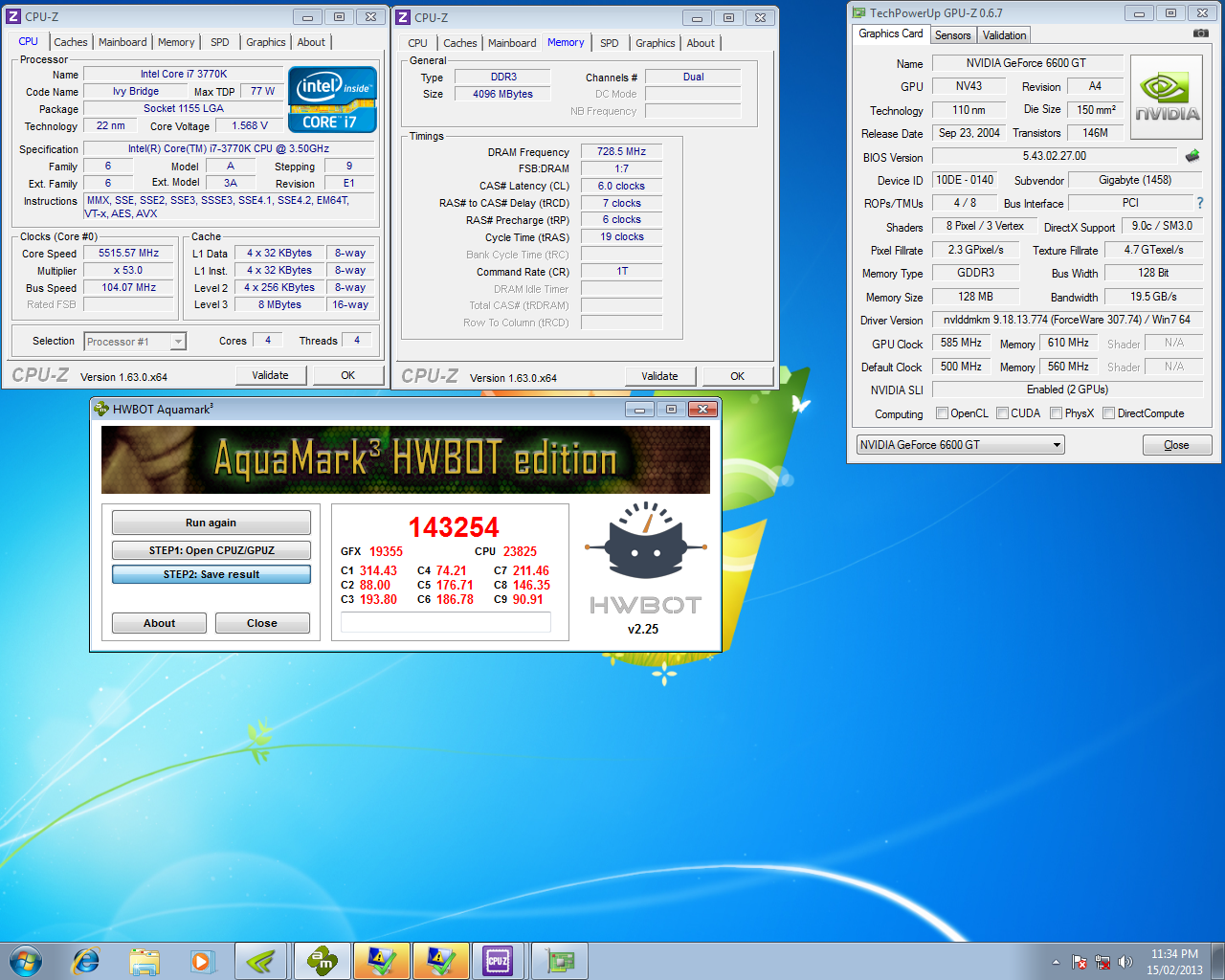Click the 143254 Aquamark score

[454, 527]
